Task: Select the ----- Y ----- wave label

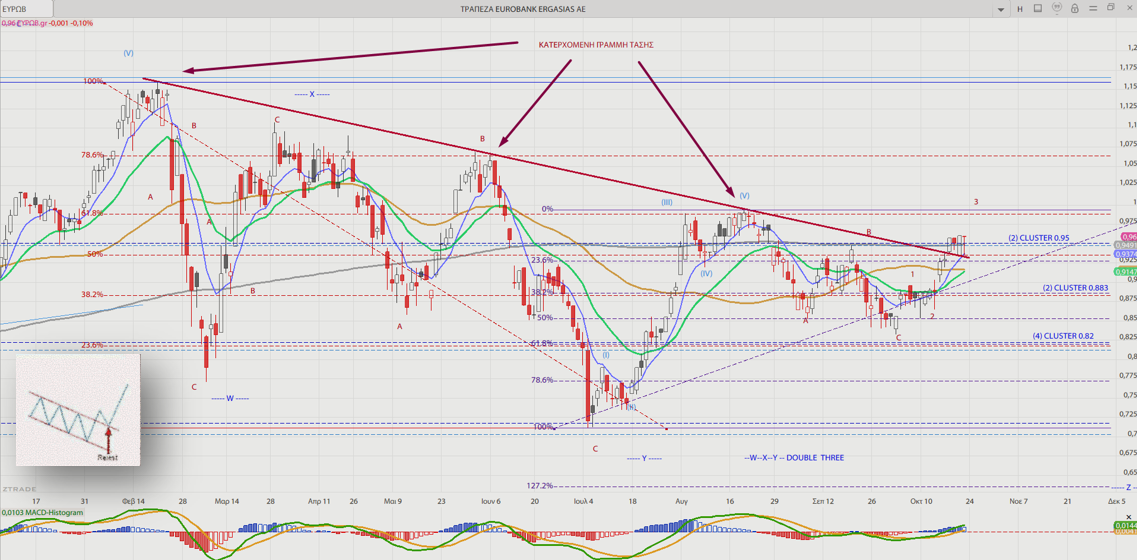Action: pyautogui.click(x=644, y=458)
